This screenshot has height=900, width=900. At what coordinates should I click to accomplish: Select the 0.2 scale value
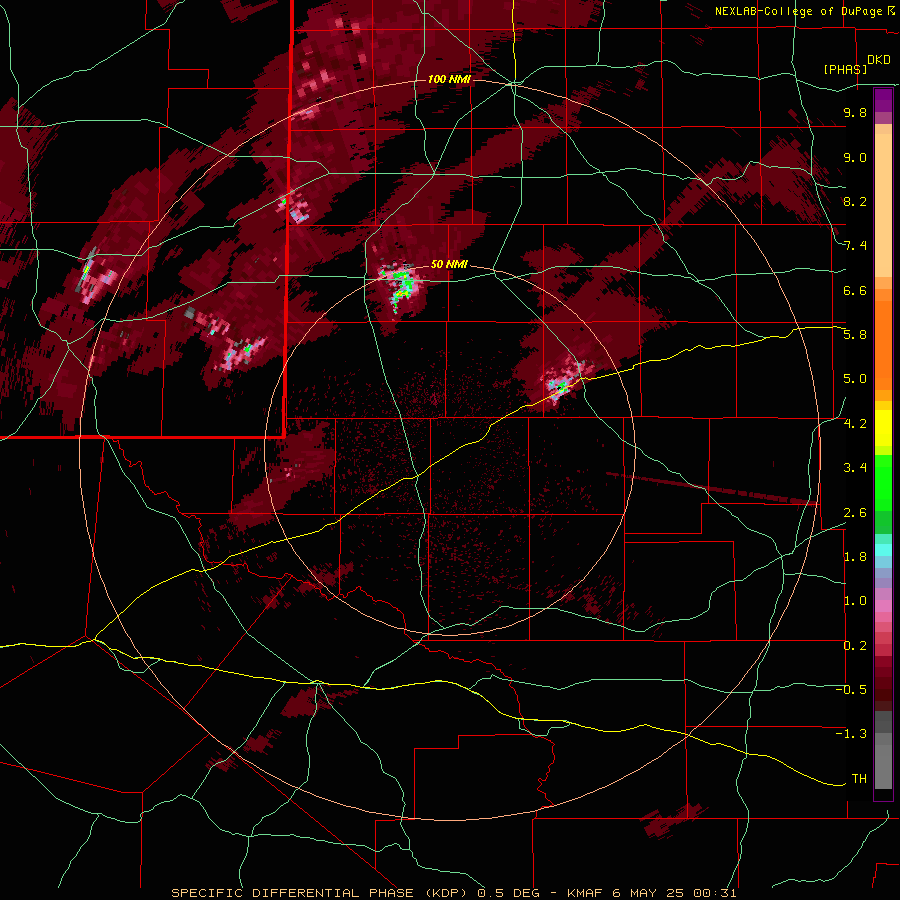(x=855, y=646)
